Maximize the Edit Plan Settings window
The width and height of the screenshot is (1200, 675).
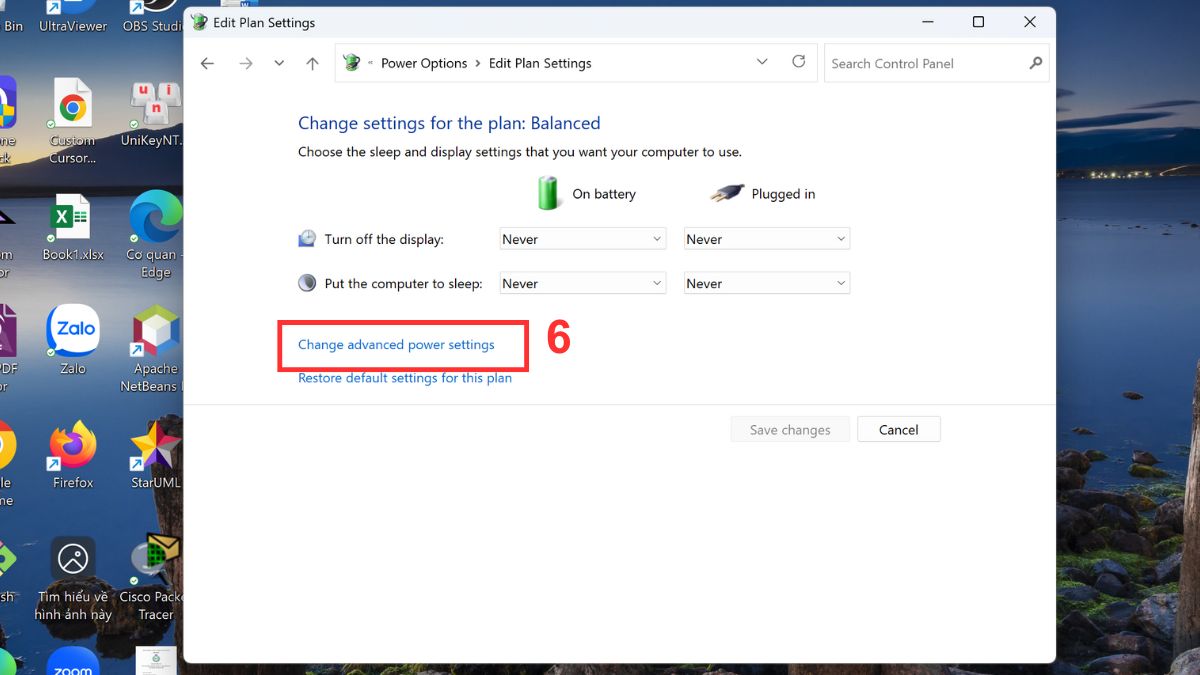(978, 22)
